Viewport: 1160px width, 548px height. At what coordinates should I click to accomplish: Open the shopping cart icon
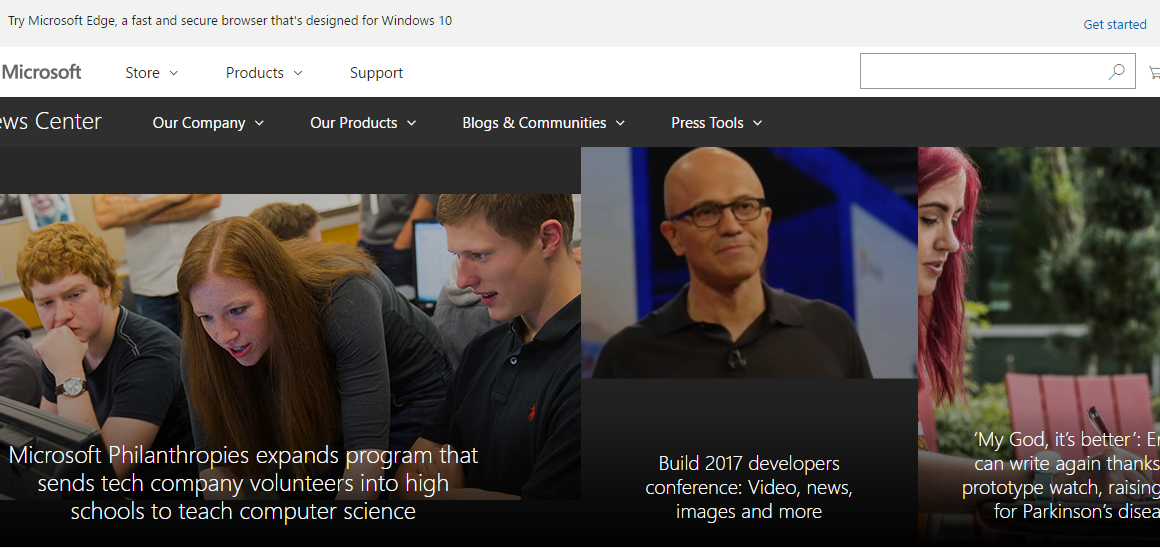point(1154,72)
